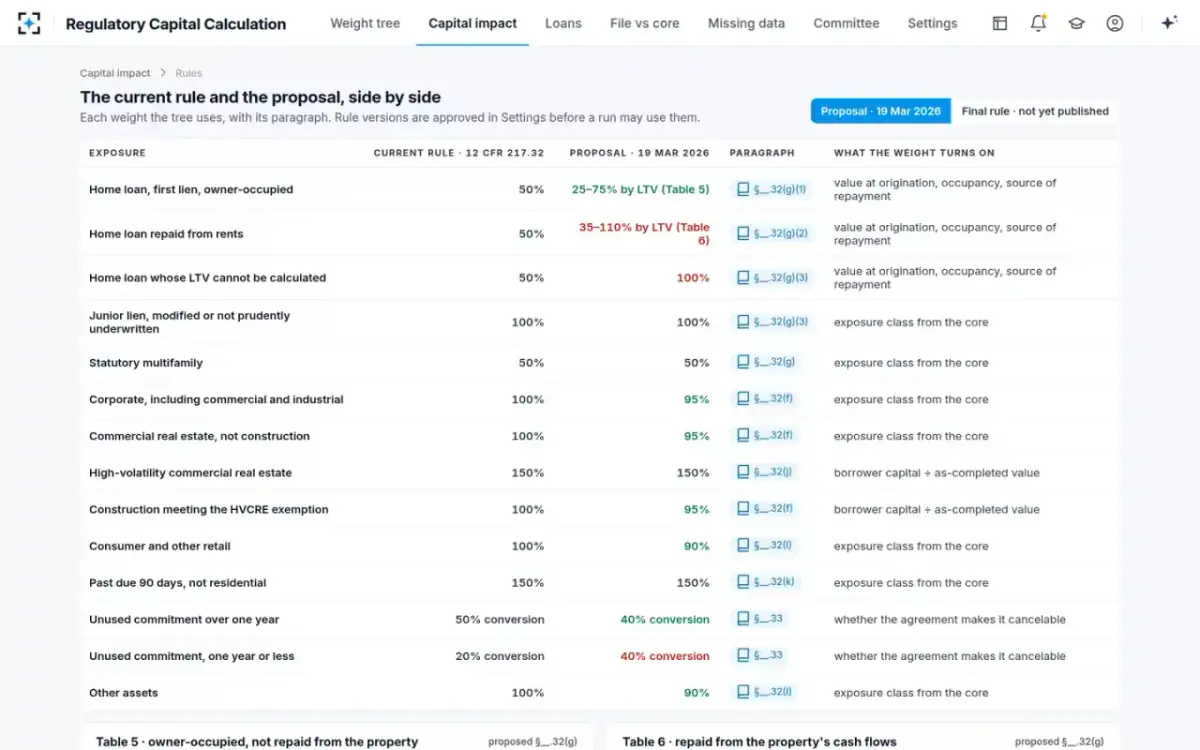Open §__.32(g)(3) in Junior lien row
This screenshot has width=1200, height=750.
[x=771, y=322]
